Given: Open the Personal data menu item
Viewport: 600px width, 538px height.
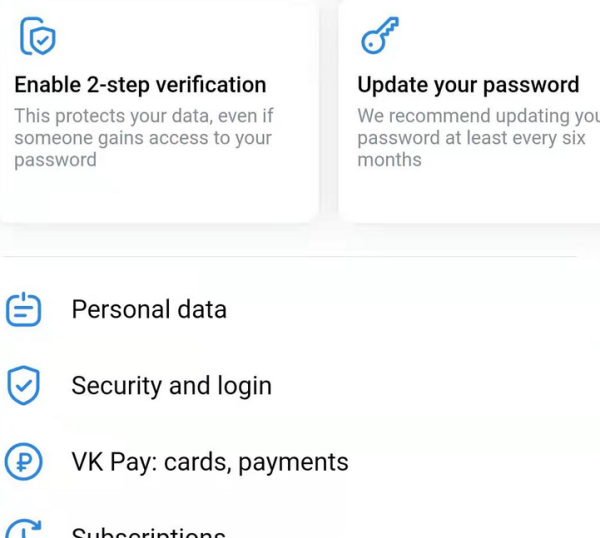Looking at the screenshot, I should [x=149, y=310].
